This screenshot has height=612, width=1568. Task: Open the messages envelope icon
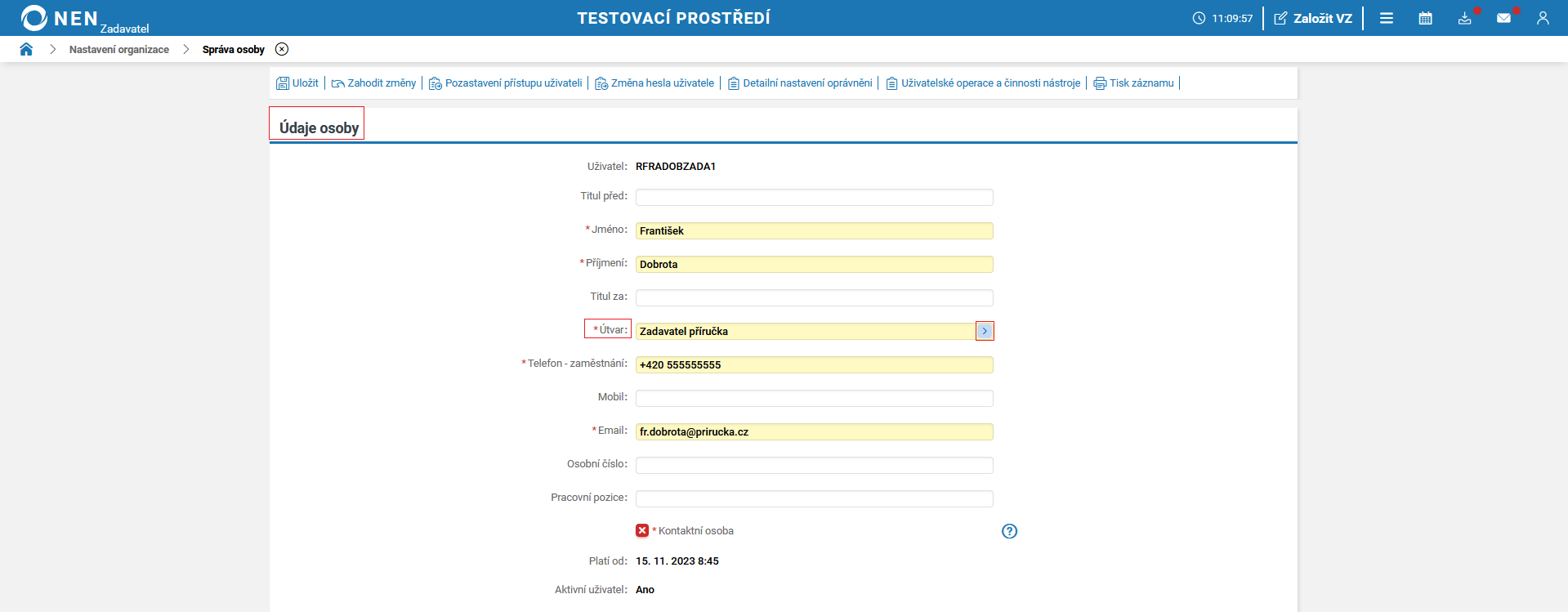(1503, 18)
